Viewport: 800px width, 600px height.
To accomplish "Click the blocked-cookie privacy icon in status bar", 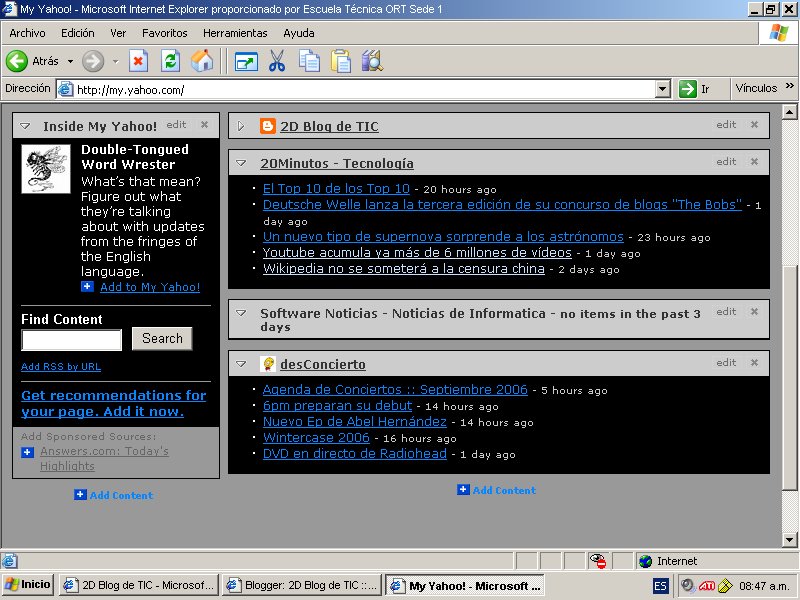I will pos(597,561).
